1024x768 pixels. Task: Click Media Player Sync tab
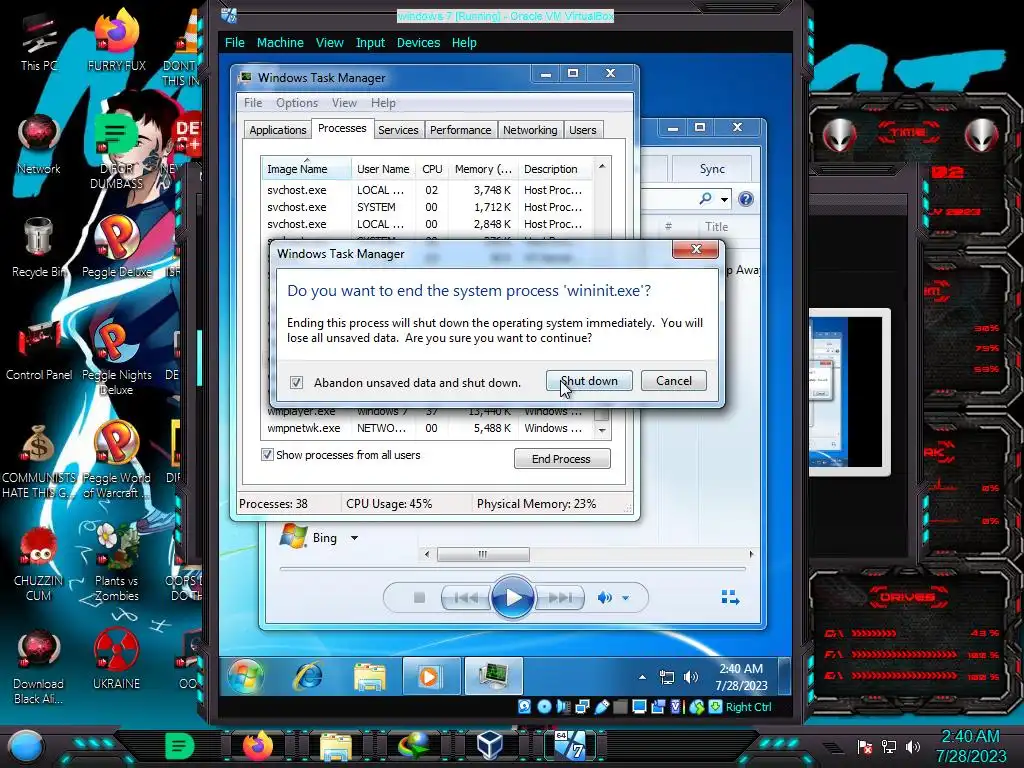pos(712,168)
